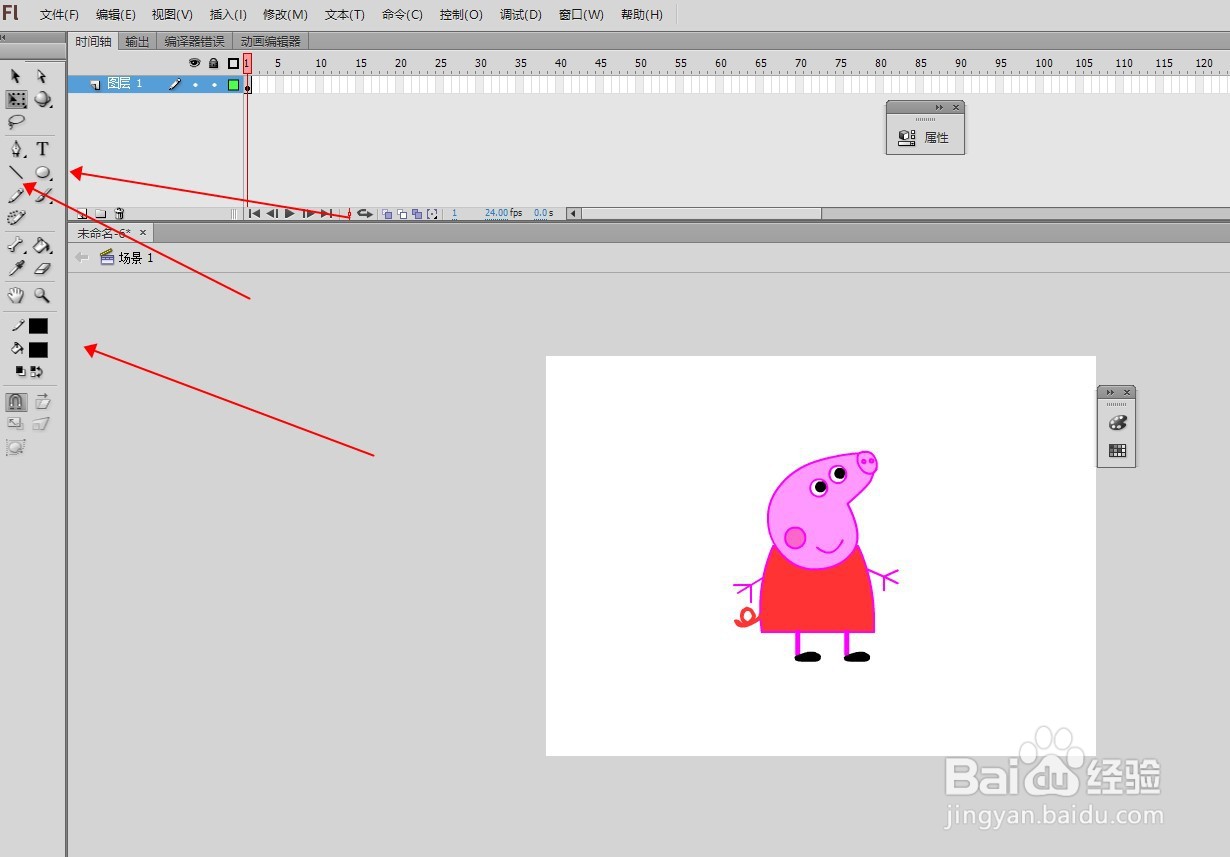Open the 视图(V) menu
Viewport: 1230px width, 857px height.
click(172, 15)
